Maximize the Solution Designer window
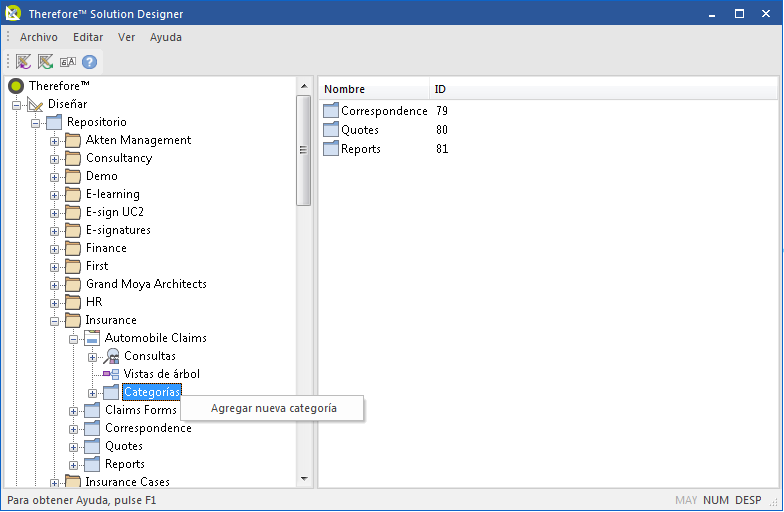 tap(740, 14)
